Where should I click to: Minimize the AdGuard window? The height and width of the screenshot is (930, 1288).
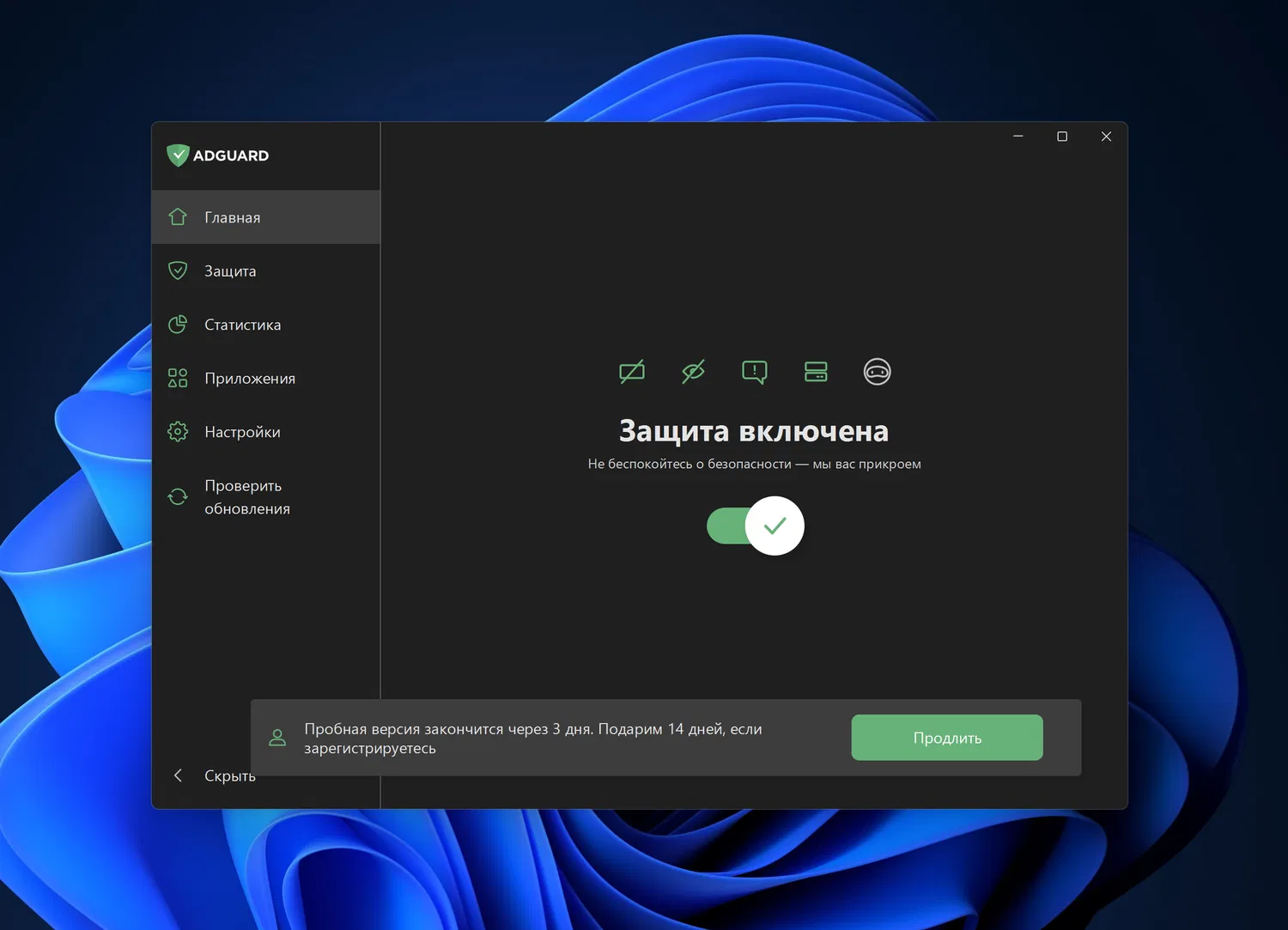tap(1018, 137)
